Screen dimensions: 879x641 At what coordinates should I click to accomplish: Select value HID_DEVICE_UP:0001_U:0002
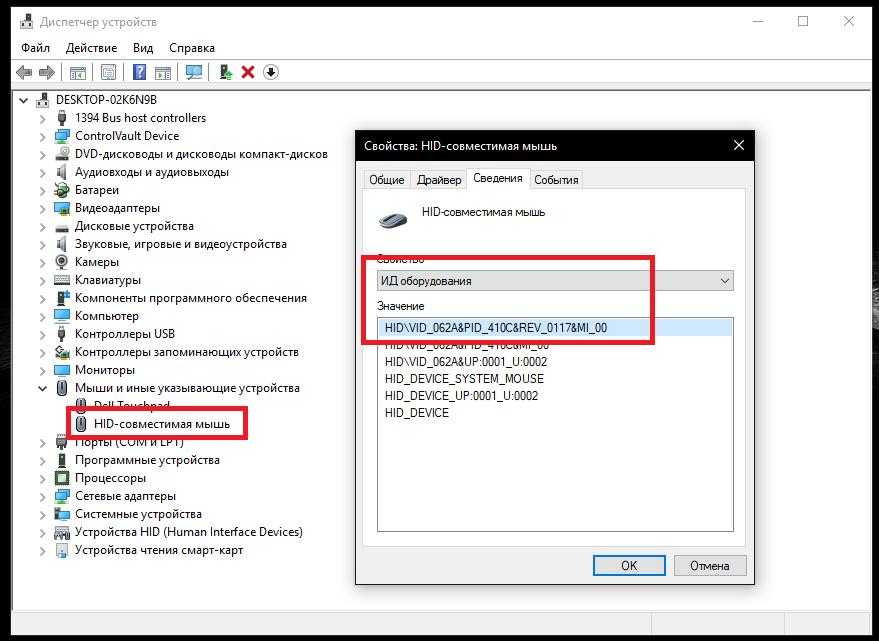461,395
